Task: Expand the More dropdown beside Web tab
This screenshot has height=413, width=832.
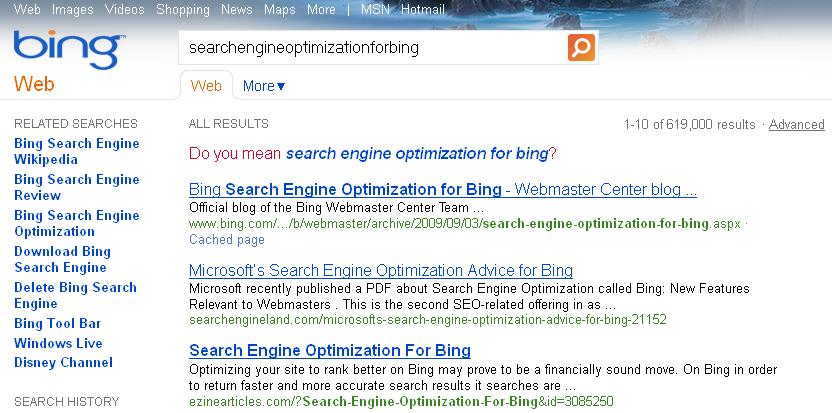Action: (x=264, y=86)
